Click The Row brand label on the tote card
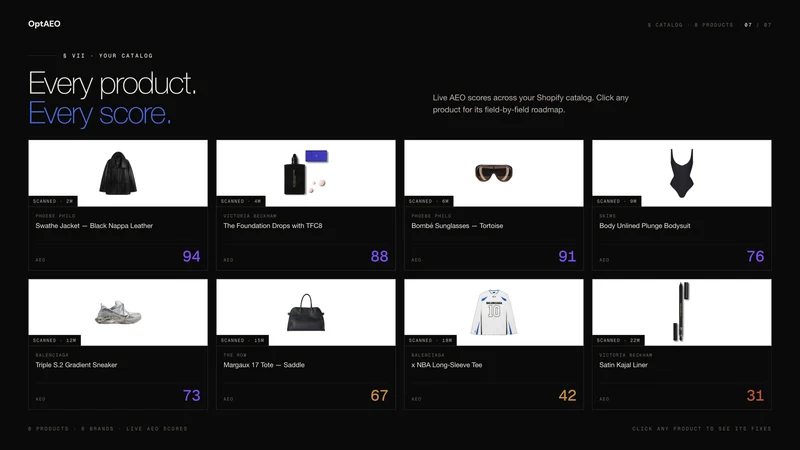Screen dimensions: 800x450 click(x=235, y=355)
